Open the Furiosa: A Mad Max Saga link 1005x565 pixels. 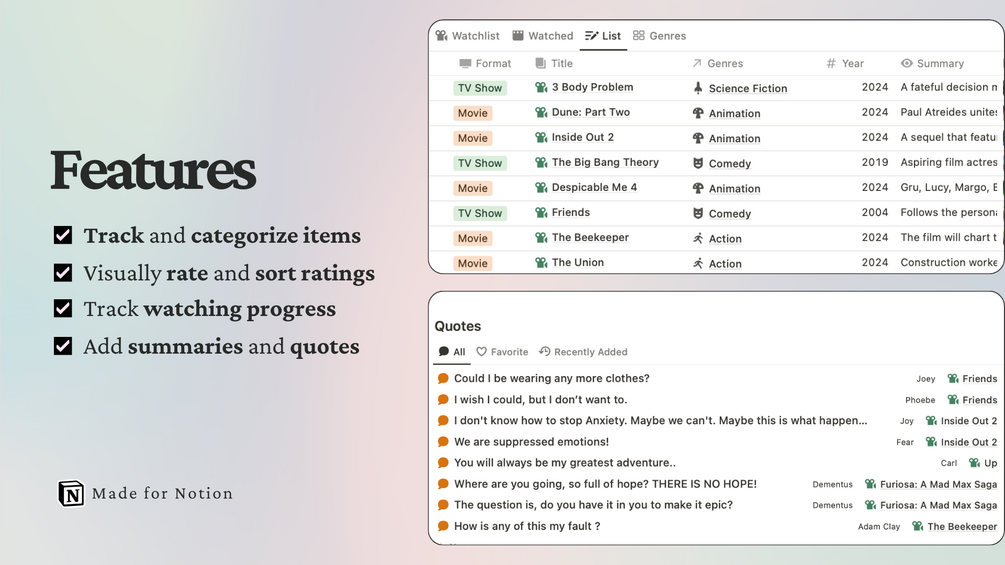(x=938, y=484)
